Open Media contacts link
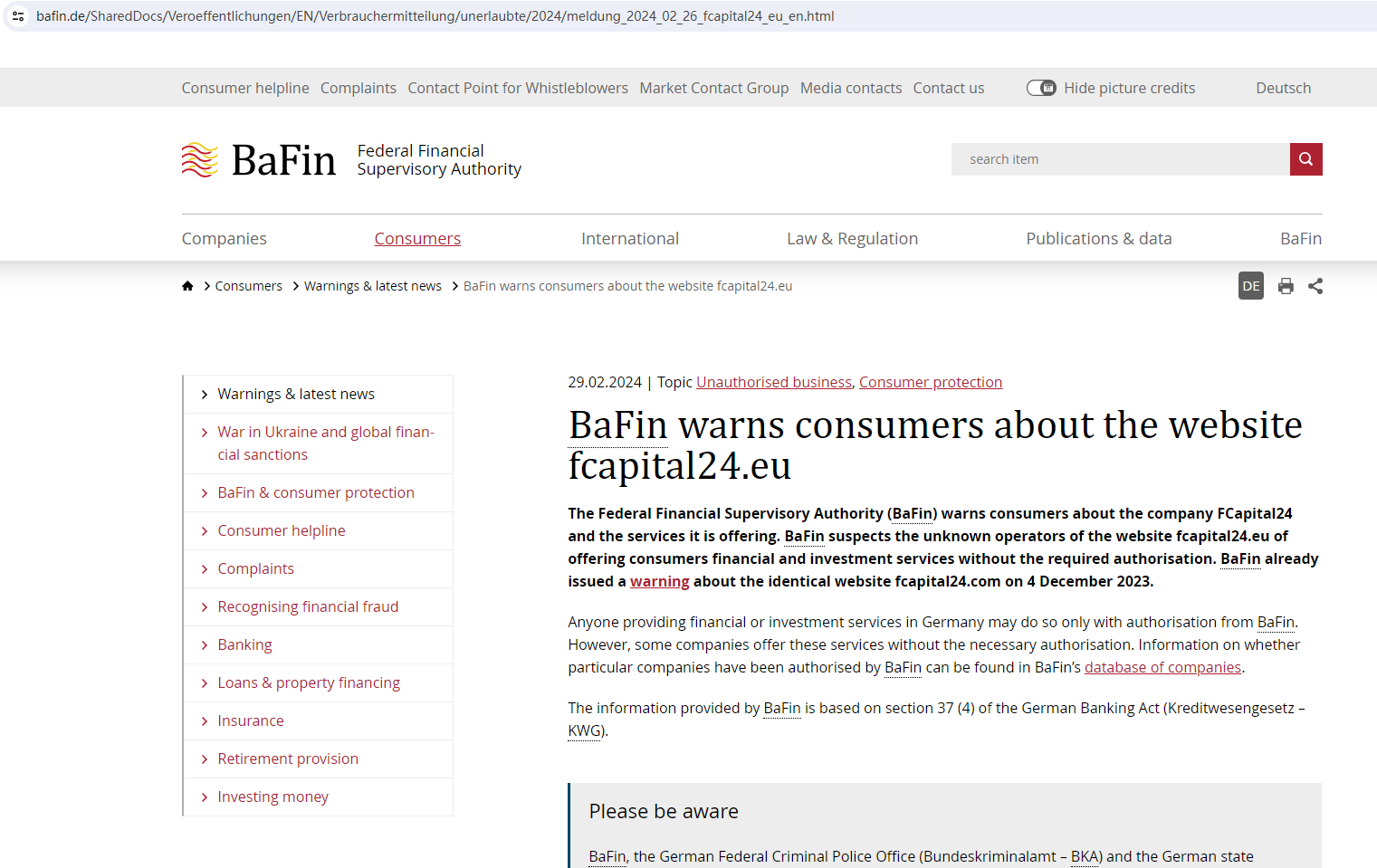This screenshot has width=1377, height=868. 851,88
